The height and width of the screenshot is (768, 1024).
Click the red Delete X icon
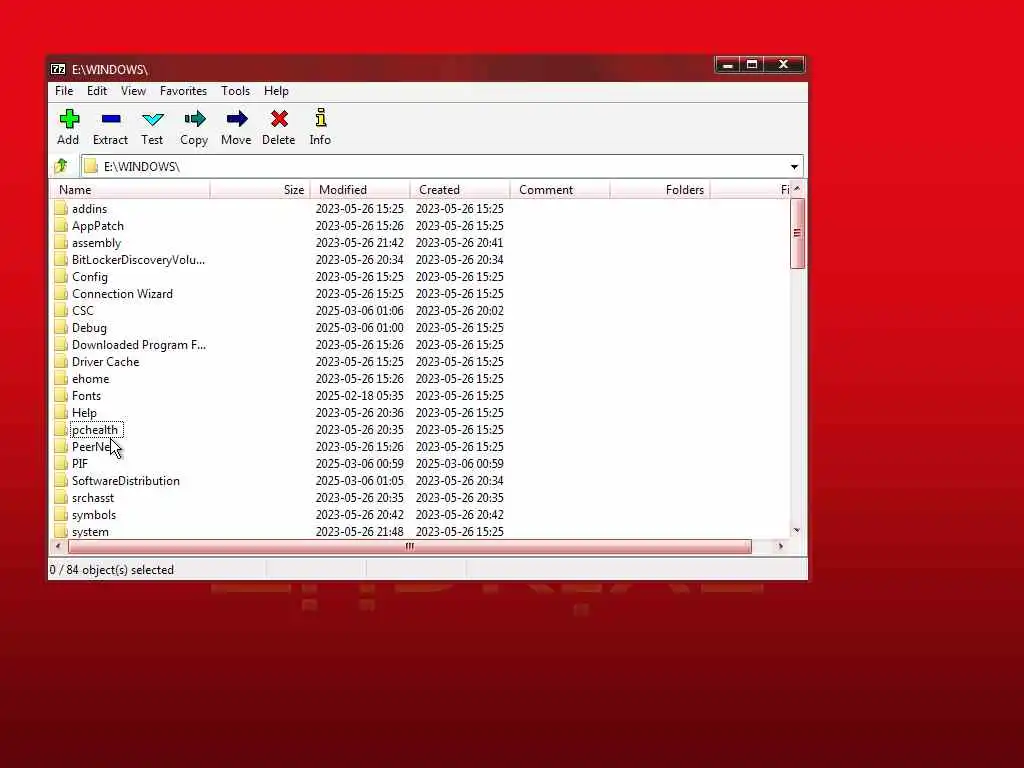pos(280,119)
